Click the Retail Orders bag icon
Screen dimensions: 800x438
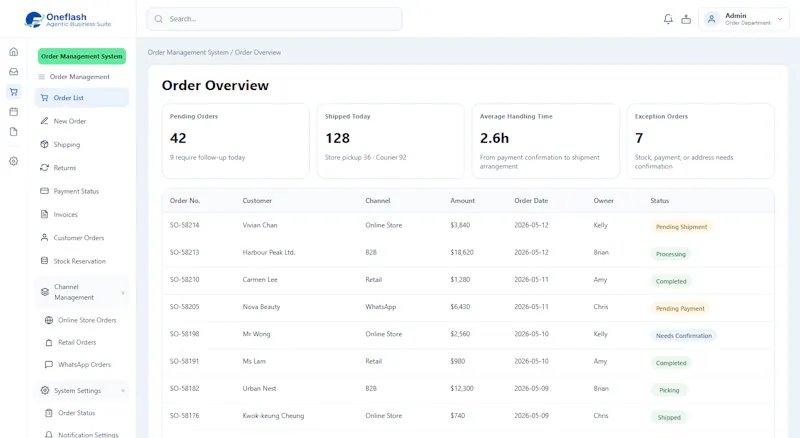(x=49, y=343)
